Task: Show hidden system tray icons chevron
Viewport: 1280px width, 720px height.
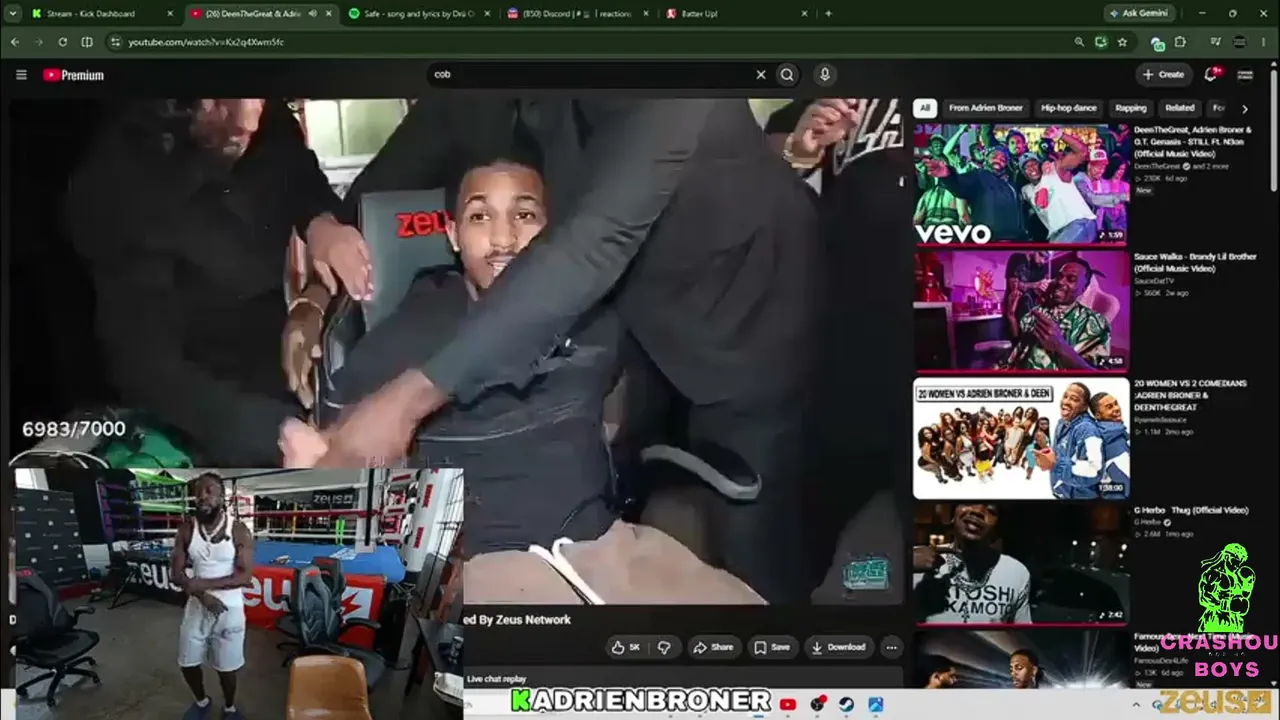Action: [x=1136, y=704]
